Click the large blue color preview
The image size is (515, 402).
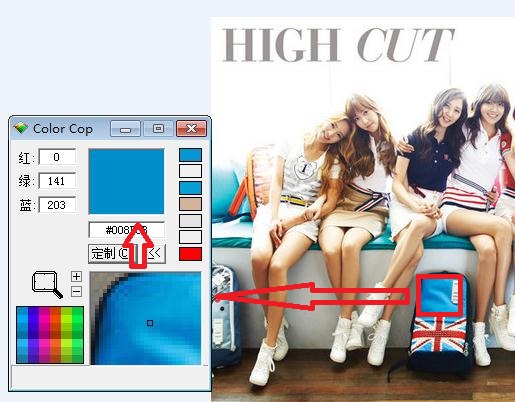tap(126, 181)
